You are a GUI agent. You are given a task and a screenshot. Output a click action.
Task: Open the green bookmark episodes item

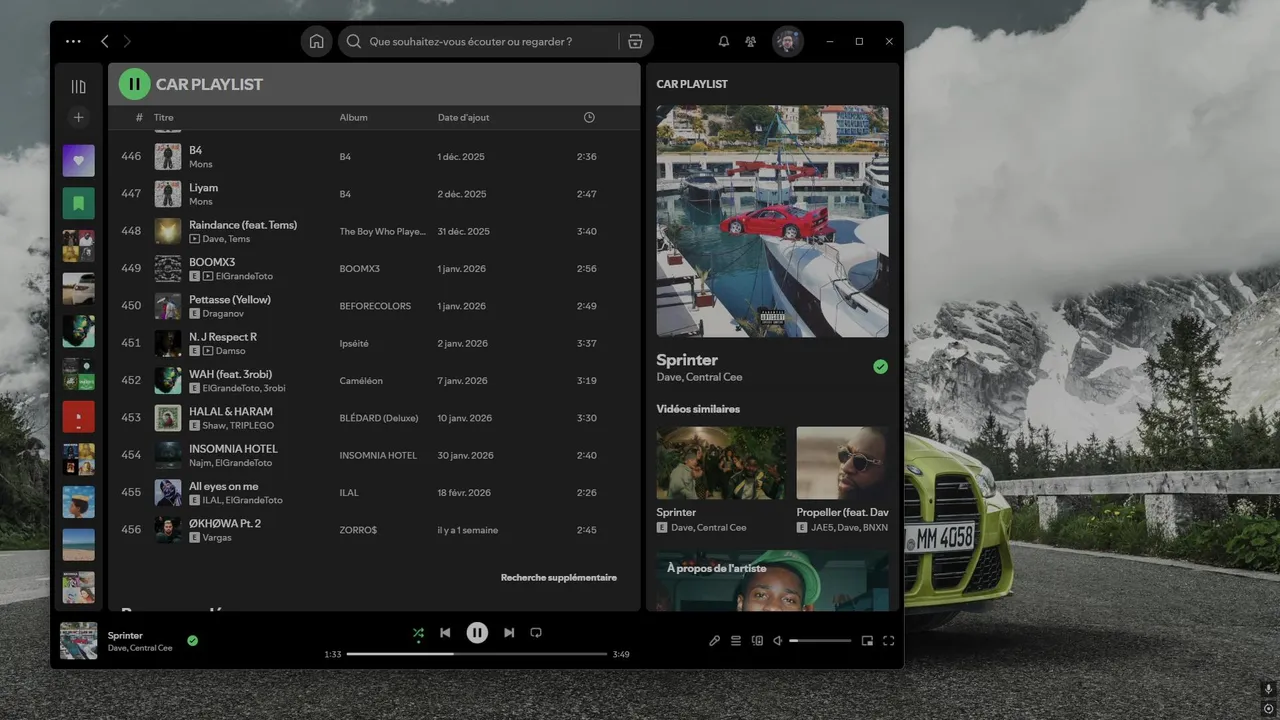tap(79, 203)
